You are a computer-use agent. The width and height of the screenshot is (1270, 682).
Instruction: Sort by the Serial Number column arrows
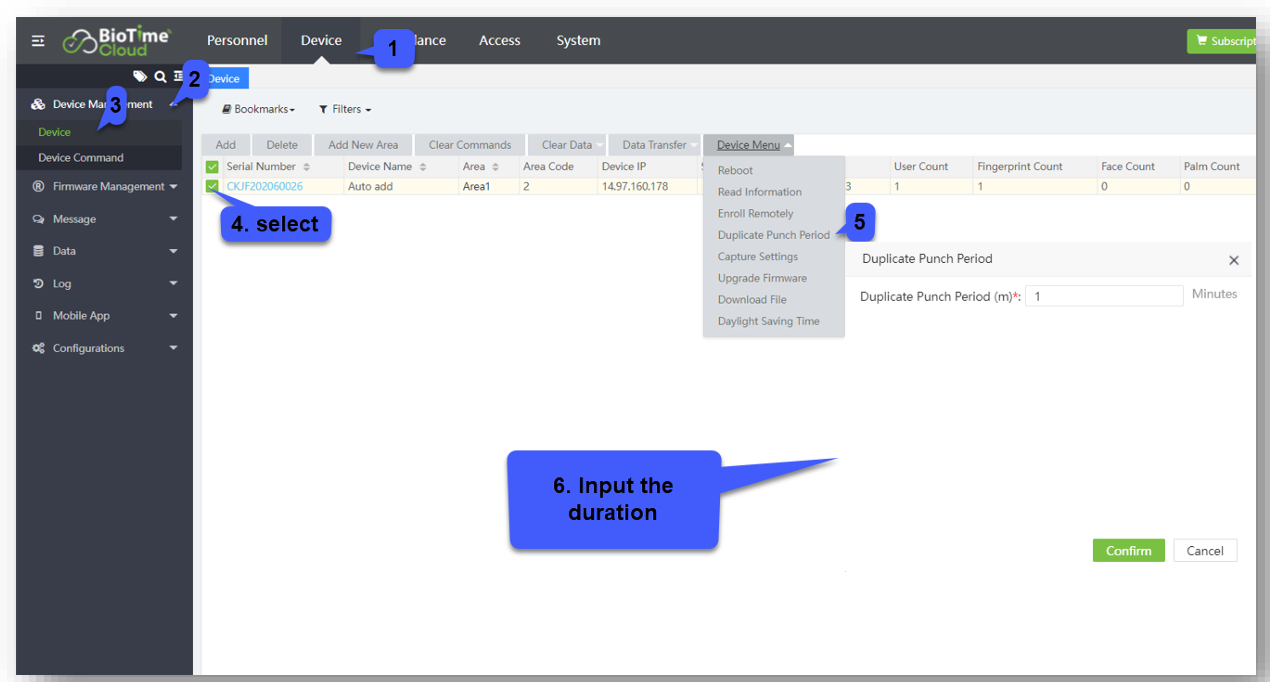pos(307,167)
